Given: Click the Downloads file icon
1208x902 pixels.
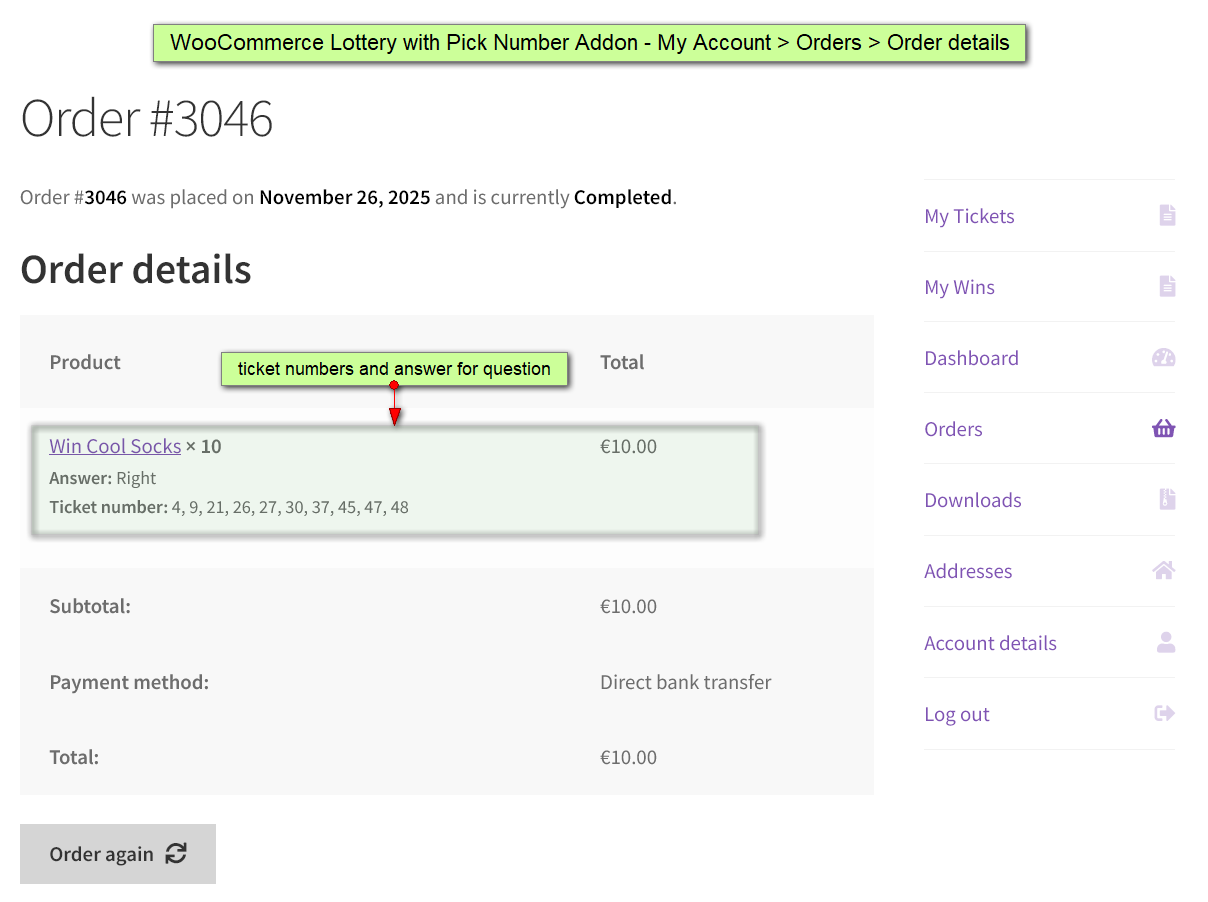Looking at the screenshot, I should [1167, 500].
